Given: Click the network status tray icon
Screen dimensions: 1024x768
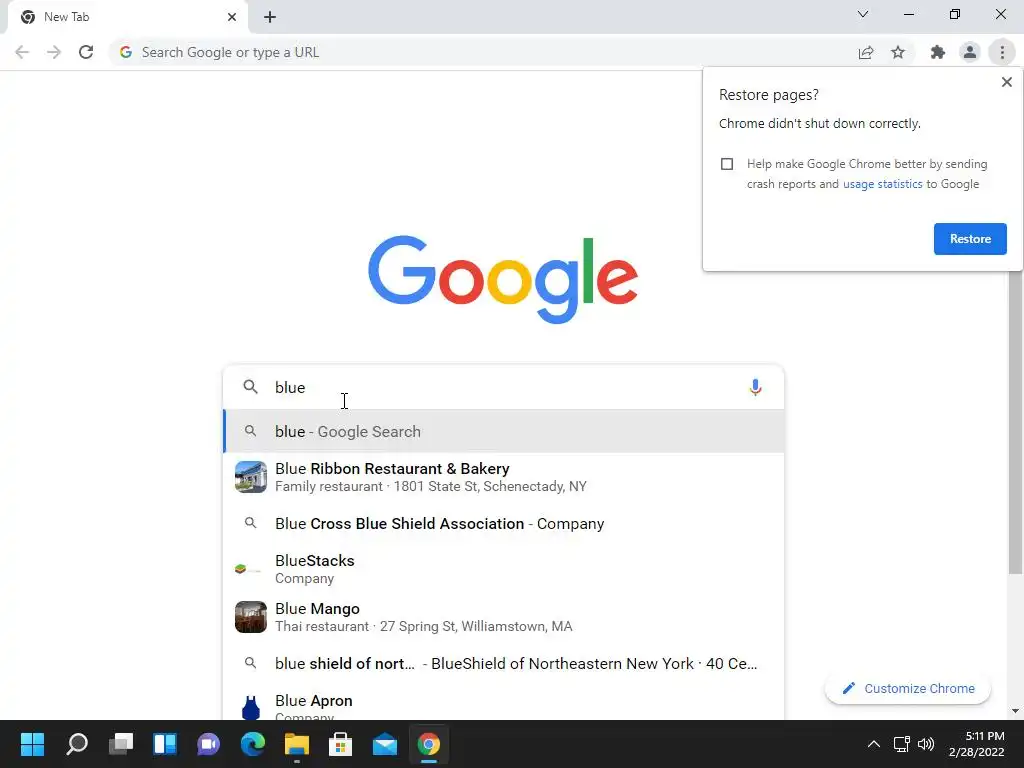Looking at the screenshot, I should [x=902, y=744].
